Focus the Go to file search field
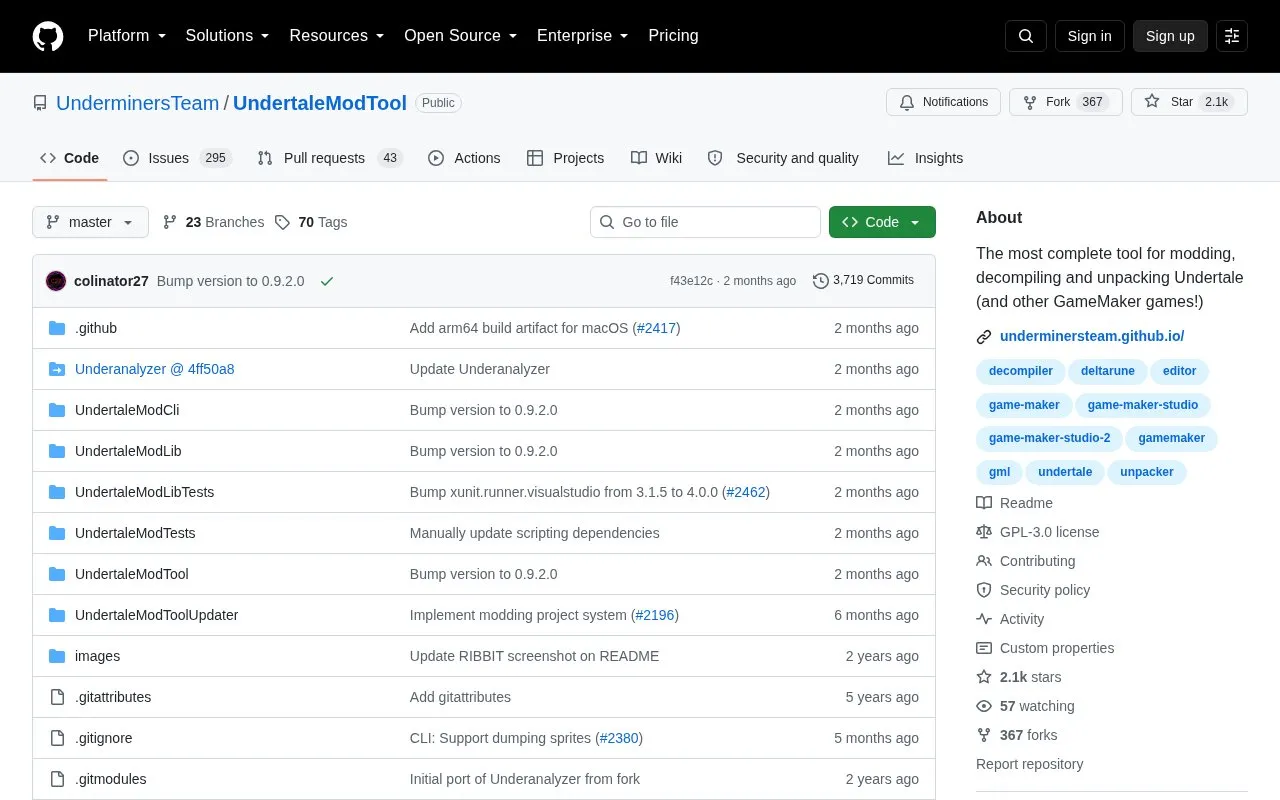Screen dimensions: 1280x800 [705, 222]
